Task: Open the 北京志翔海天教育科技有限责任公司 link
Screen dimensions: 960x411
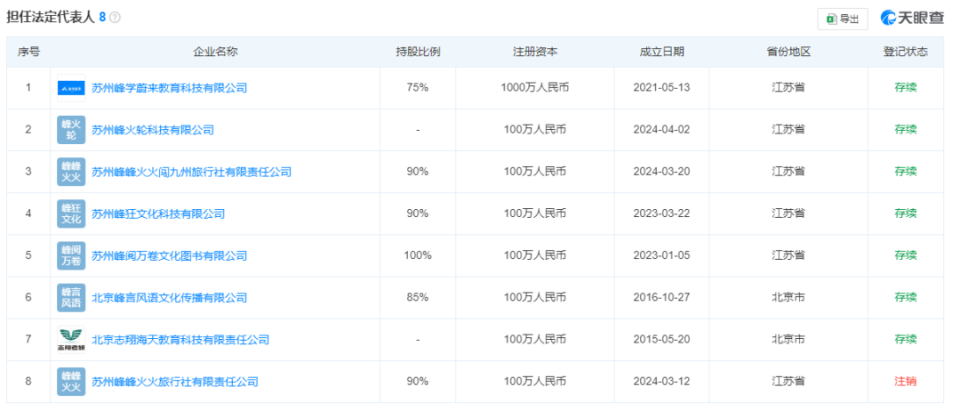Action: 181,340
